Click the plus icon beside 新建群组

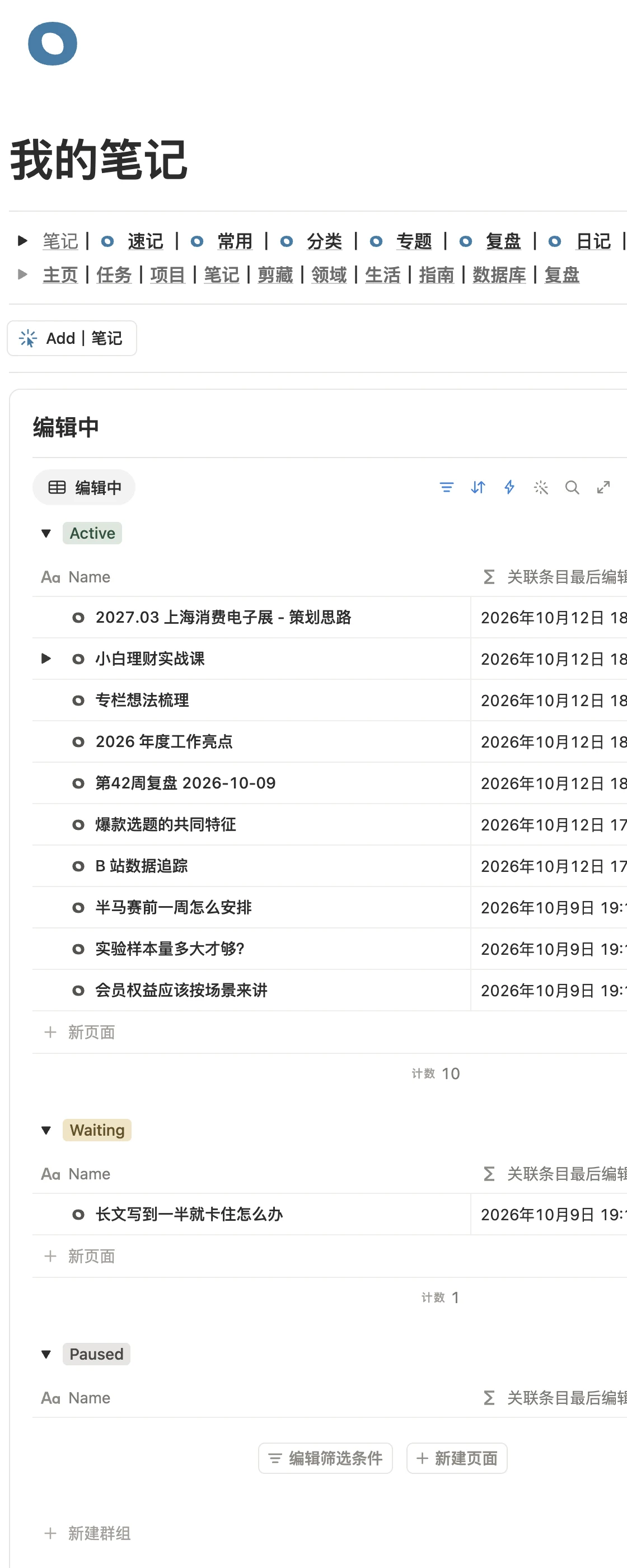click(50, 1533)
